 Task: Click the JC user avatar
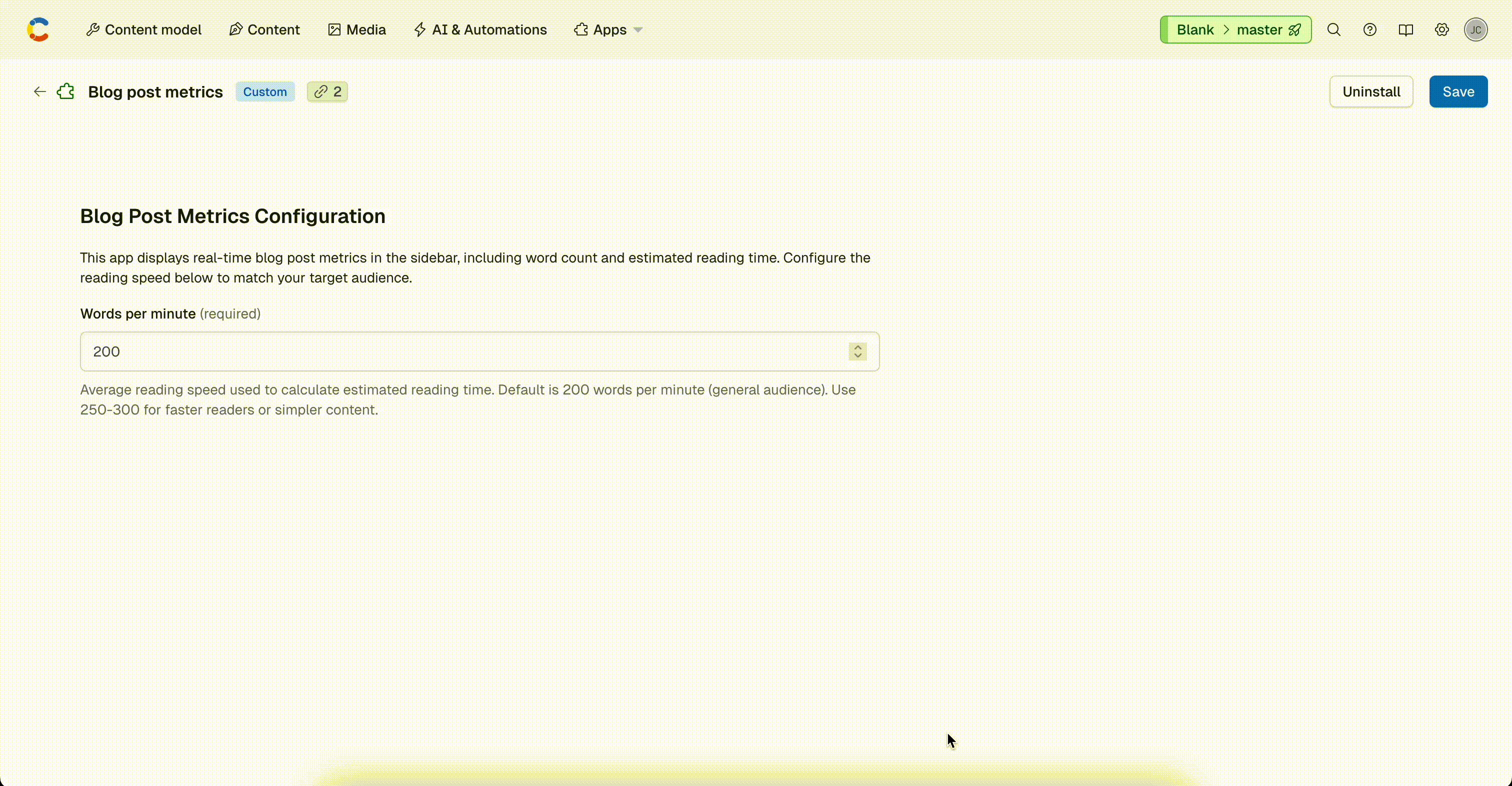pos(1475,30)
